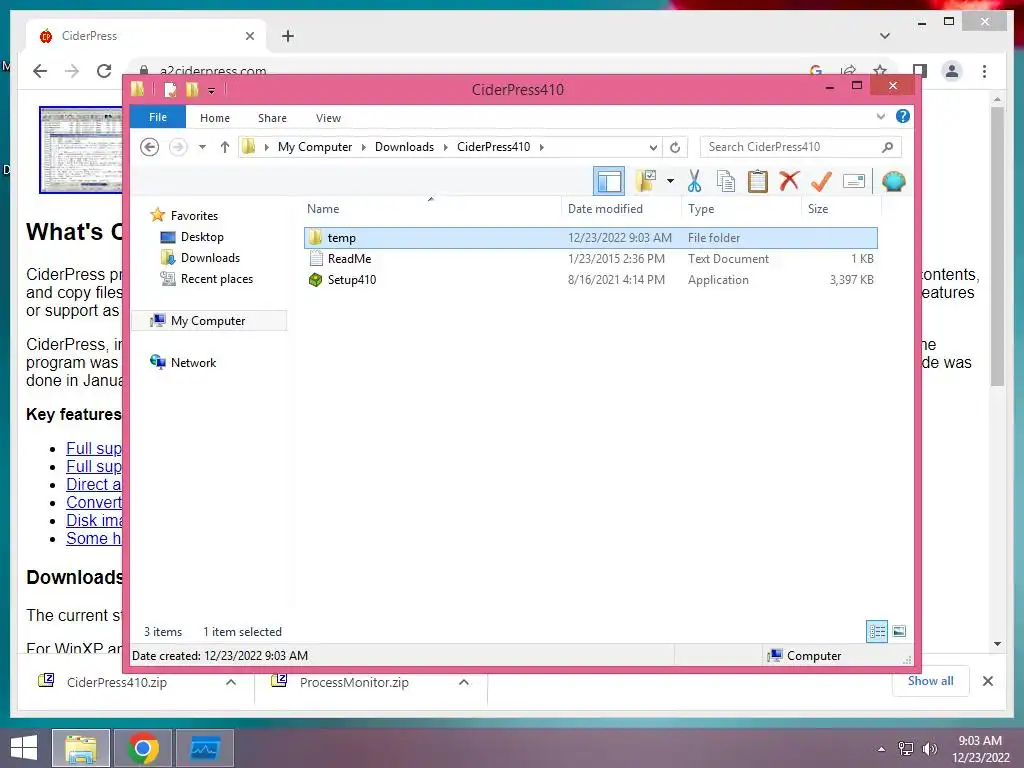Screen dimensions: 1024x768
Task: Click My Computer in address breadcrumb
Action: [315, 147]
